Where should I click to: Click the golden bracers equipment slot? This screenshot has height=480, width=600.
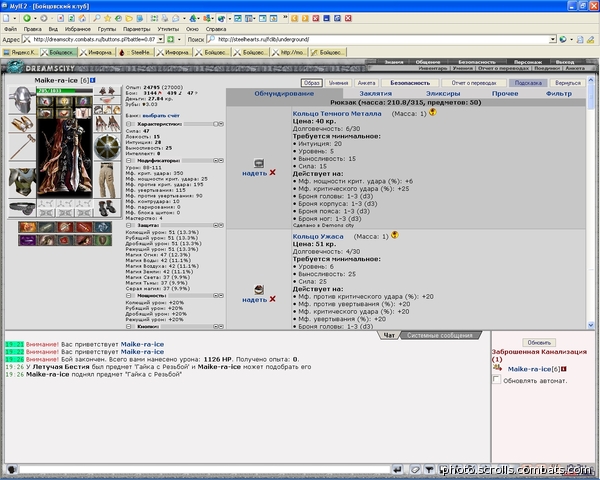tap(22, 123)
